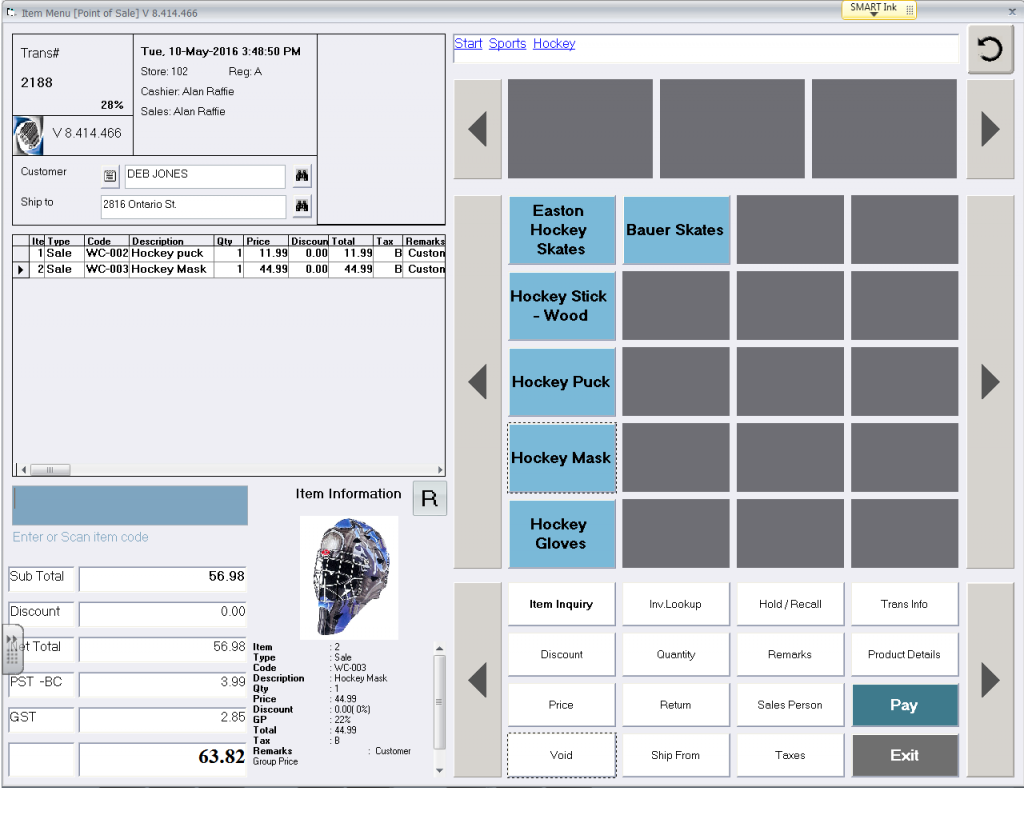Choose the Bauer Skates category
This screenshot has height=819, width=1024.
tap(676, 230)
